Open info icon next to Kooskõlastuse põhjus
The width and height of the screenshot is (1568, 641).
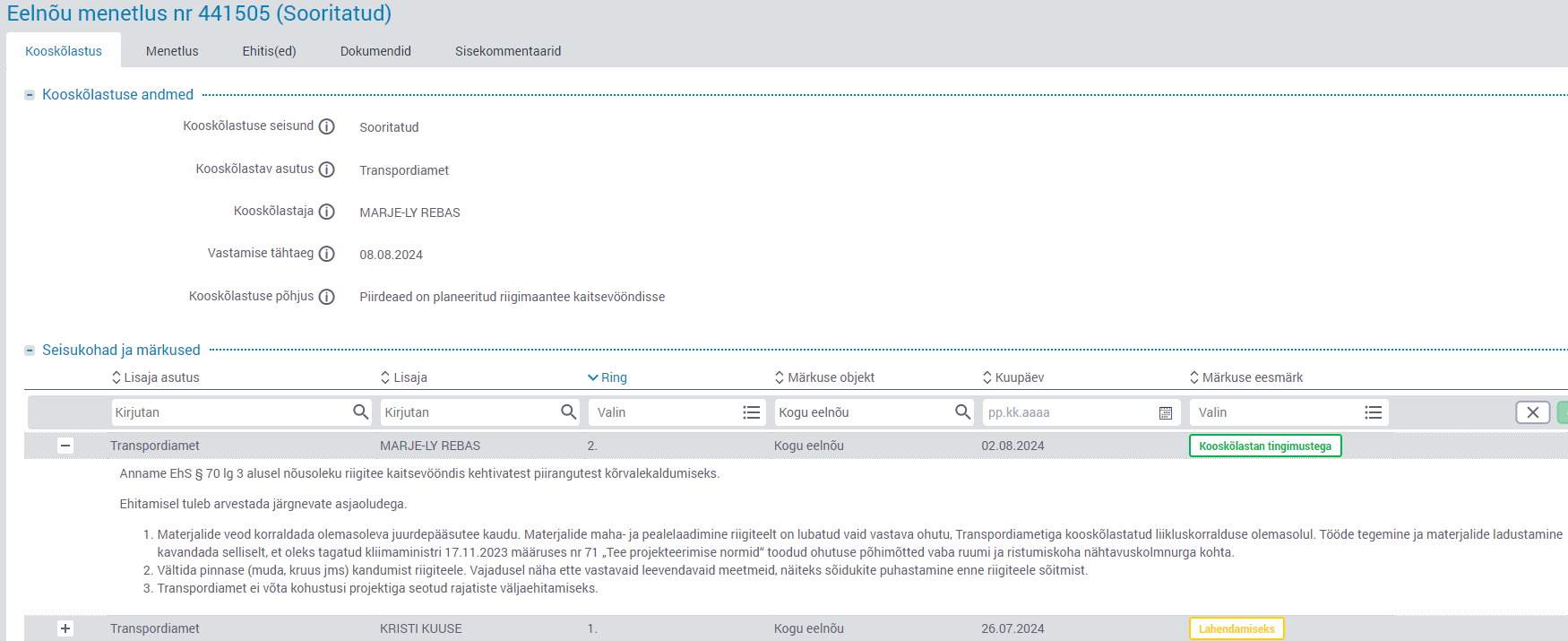tap(327, 297)
